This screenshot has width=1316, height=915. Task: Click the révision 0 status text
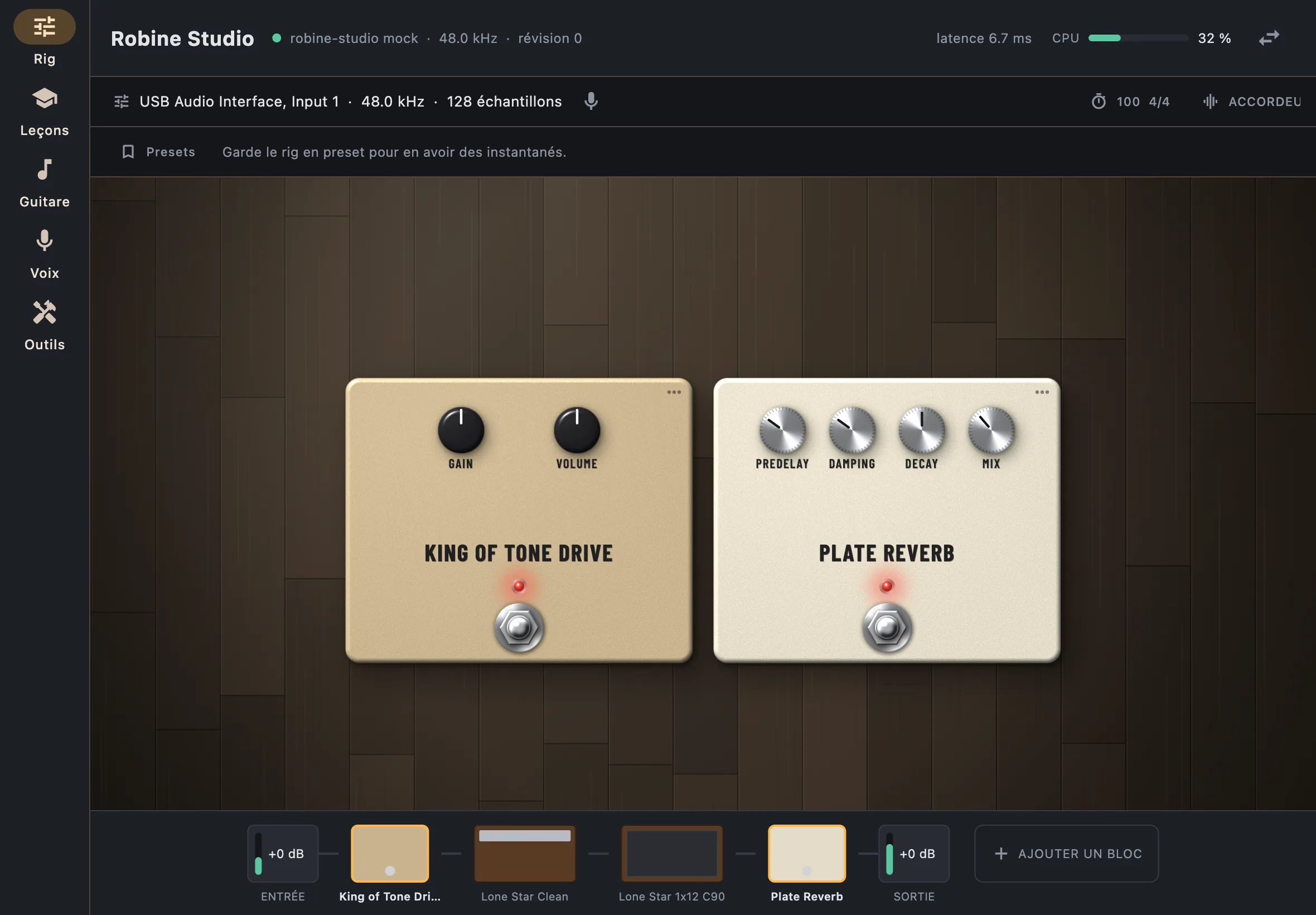click(x=550, y=38)
